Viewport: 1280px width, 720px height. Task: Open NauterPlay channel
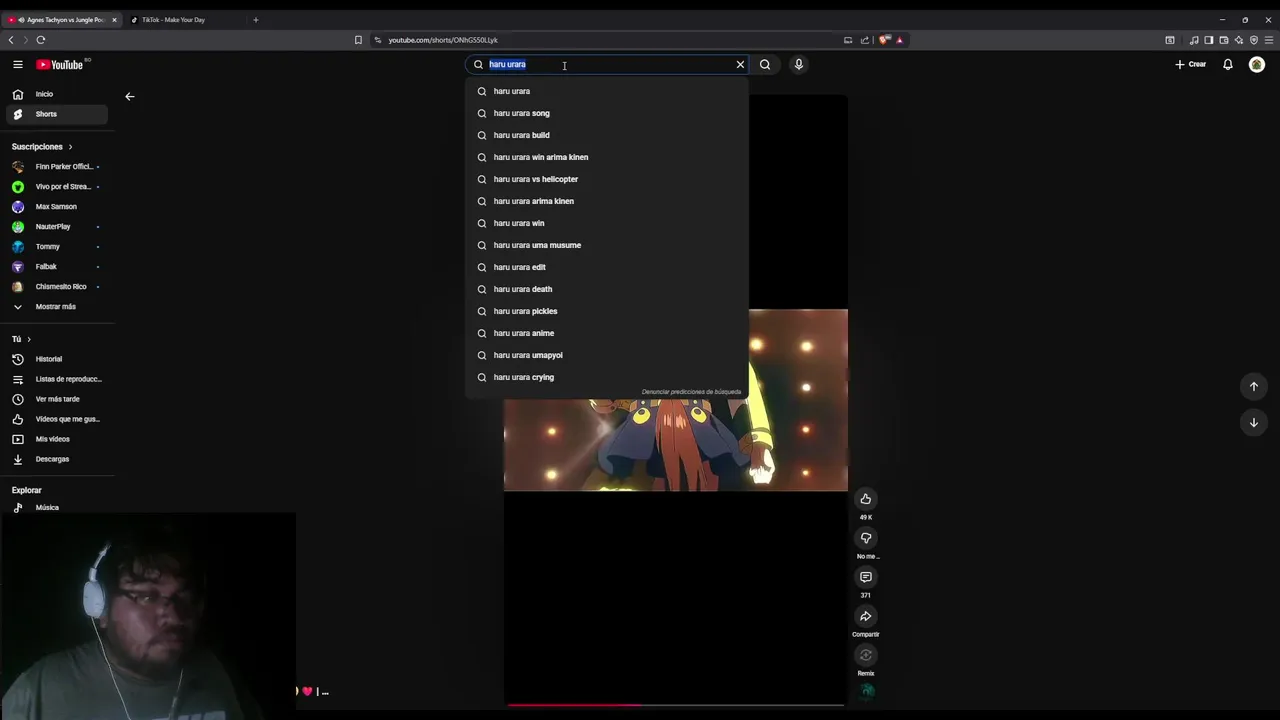(57, 226)
